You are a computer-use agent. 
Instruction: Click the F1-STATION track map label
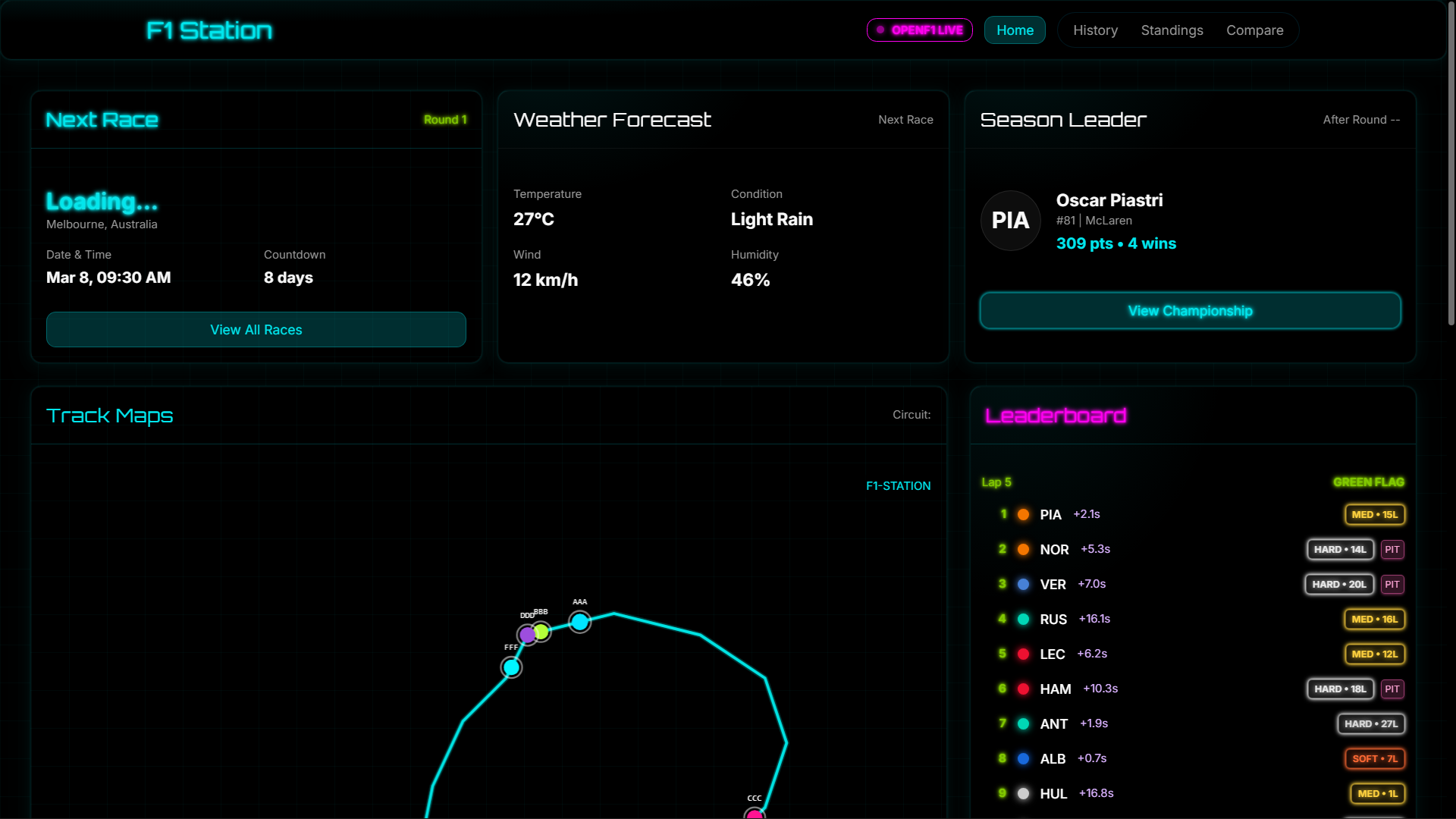pyautogui.click(x=898, y=486)
